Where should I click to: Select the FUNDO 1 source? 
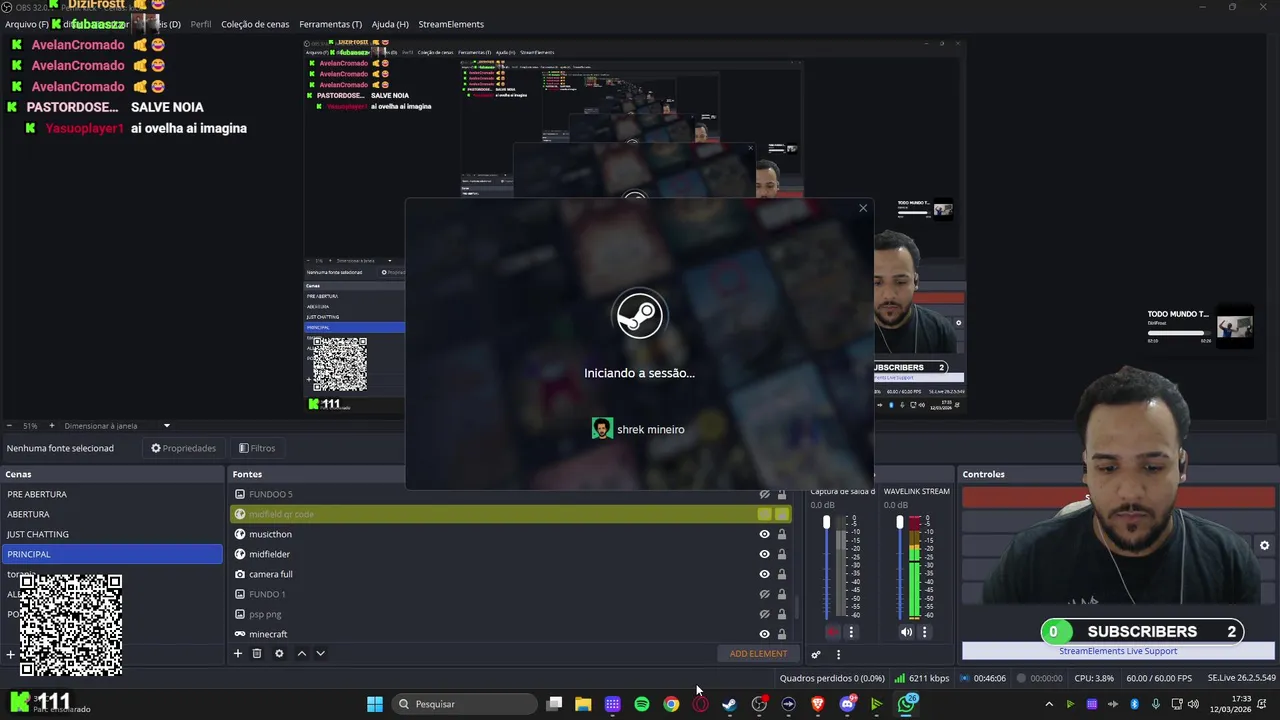[x=267, y=594]
